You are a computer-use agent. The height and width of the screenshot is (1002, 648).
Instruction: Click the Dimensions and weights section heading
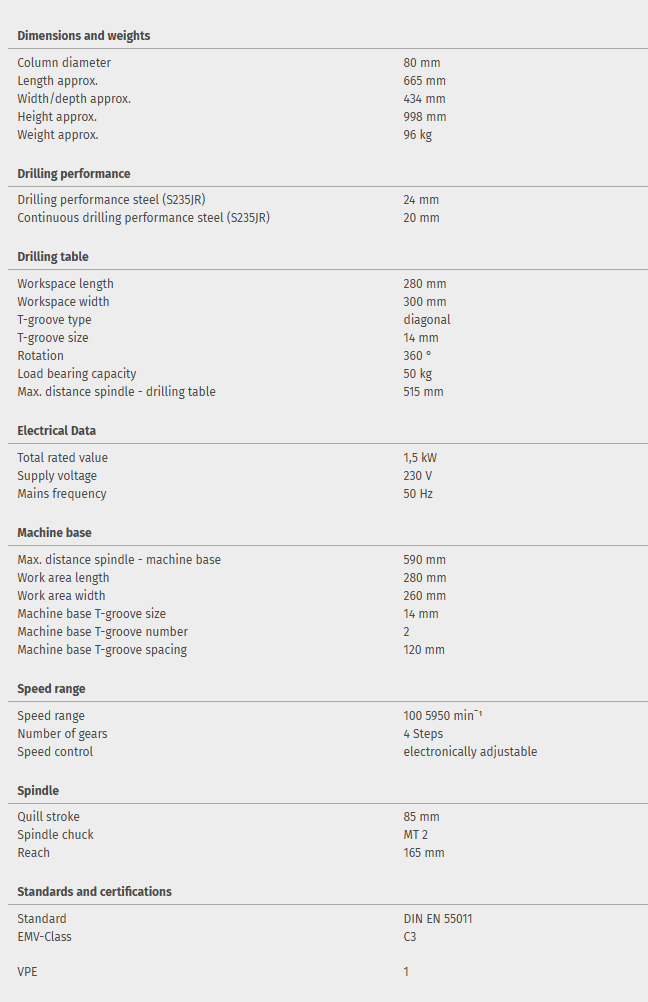point(84,36)
